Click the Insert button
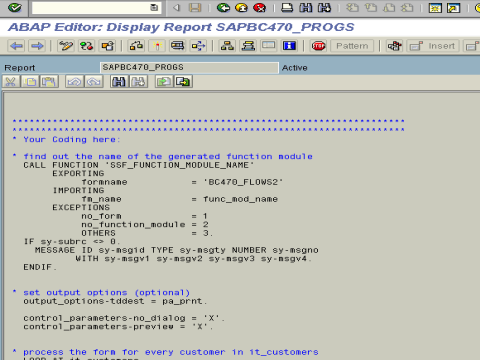 [433, 46]
